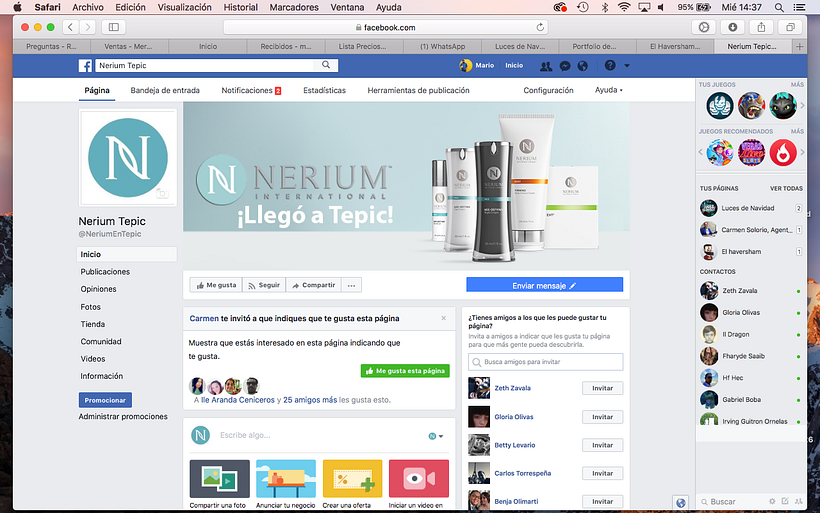Open Configuración link
This screenshot has width=820, height=513.
[548, 90]
